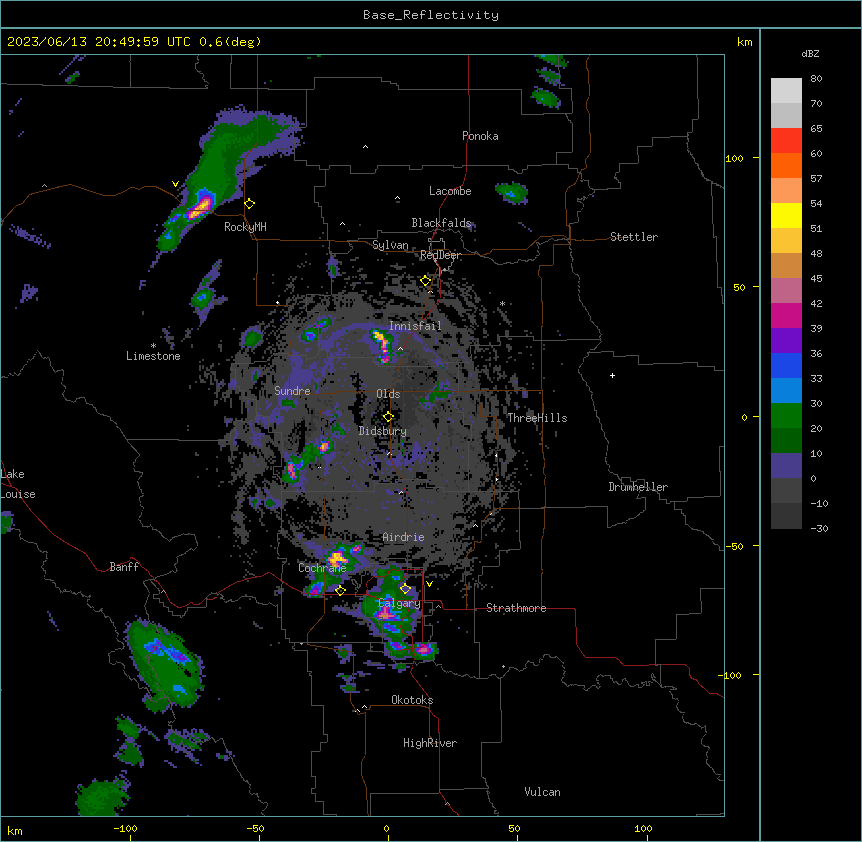Pick the purple legend swatch below 39
This screenshot has width=862, height=842.
(786, 340)
